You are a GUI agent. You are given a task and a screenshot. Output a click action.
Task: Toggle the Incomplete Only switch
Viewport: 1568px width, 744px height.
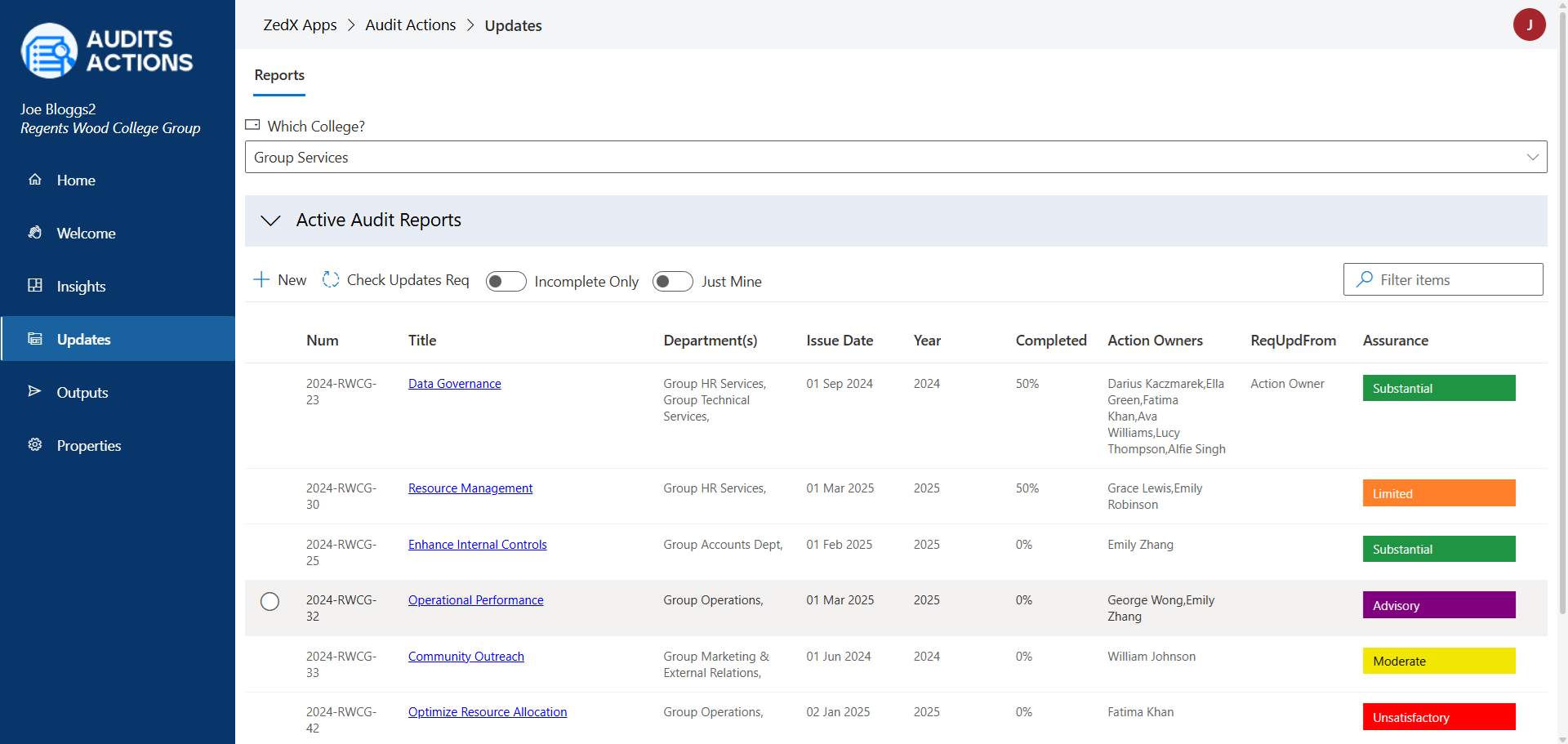[506, 282]
